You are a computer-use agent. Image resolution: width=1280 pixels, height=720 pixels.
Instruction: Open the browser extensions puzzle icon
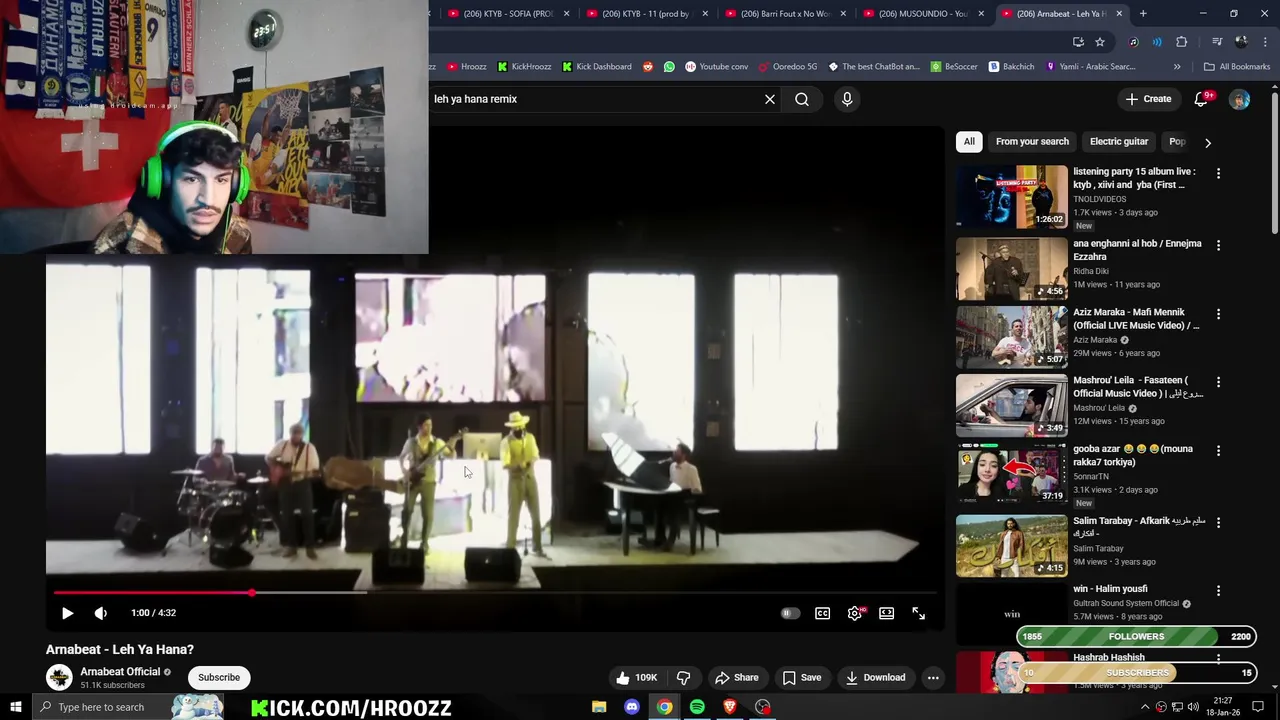pyautogui.click(x=1182, y=42)
